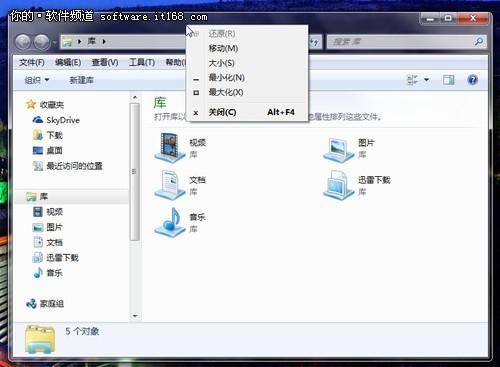Select 文档 under 库 in sidebar
Screen dimensions: 500x367
tap(55, 242)
